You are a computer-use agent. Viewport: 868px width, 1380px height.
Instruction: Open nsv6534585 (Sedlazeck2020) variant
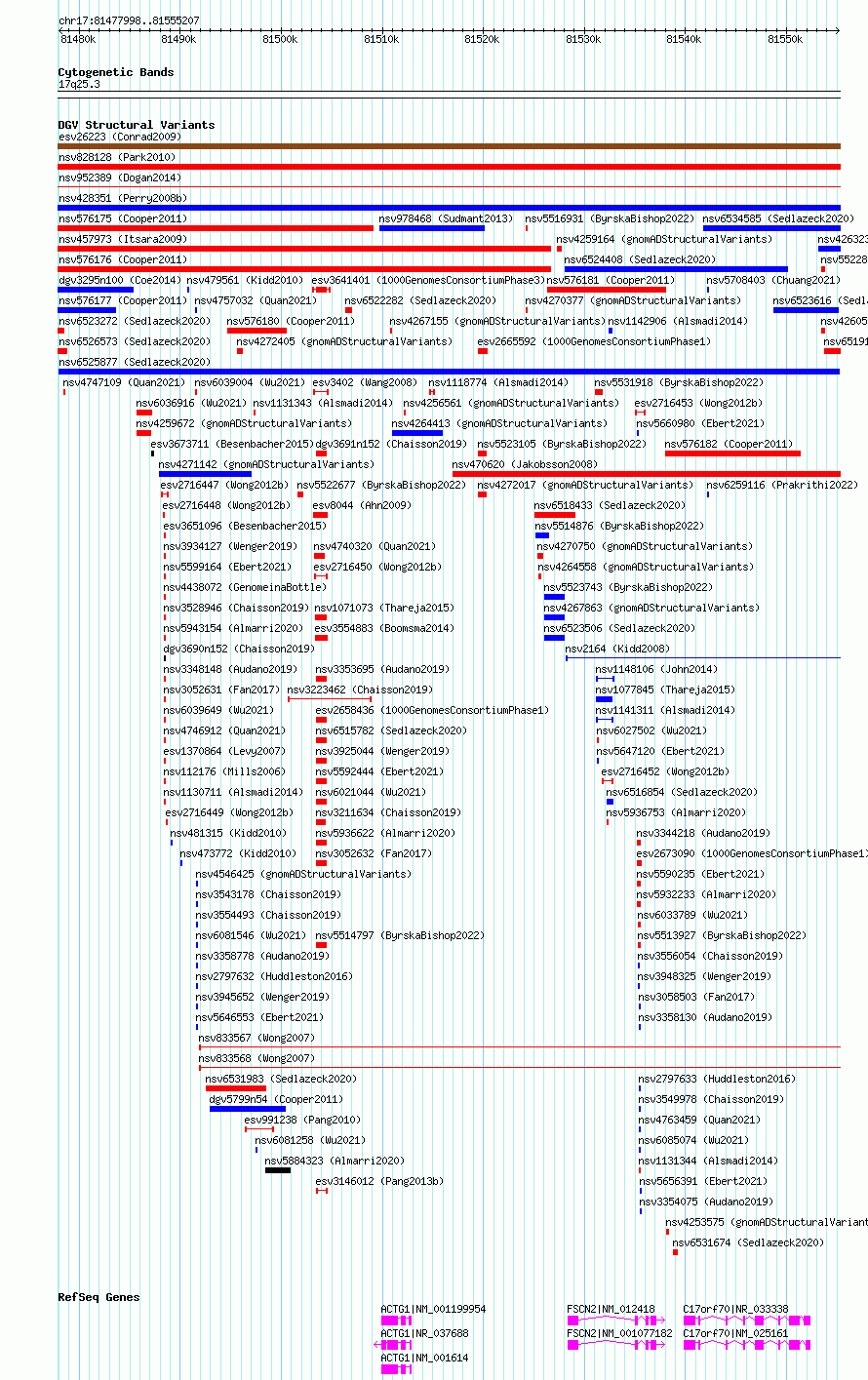778,218
